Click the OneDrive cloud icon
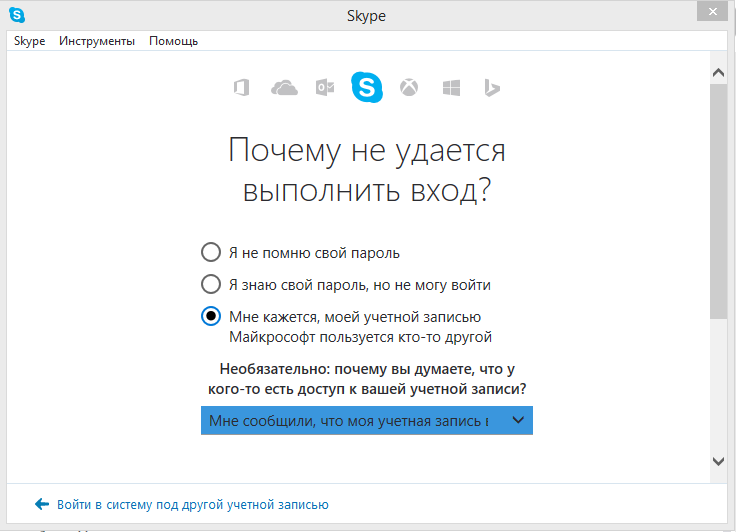Screen dimensions: 736x532 [x=284, y=88]
